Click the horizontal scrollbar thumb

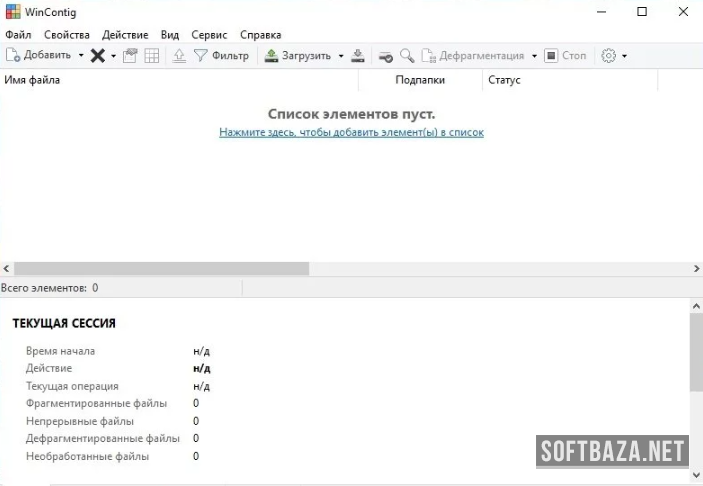pyautogui.click(x=160, y=269)
